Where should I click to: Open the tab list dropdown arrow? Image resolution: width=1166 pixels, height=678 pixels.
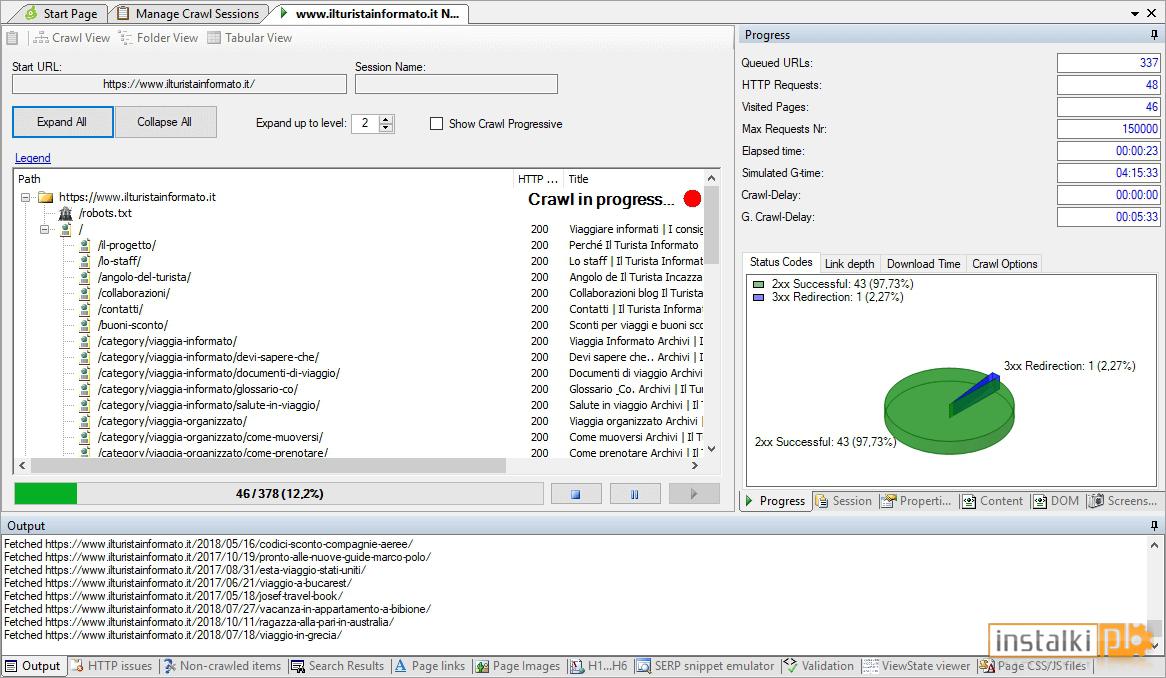[x=1135, y=13]
